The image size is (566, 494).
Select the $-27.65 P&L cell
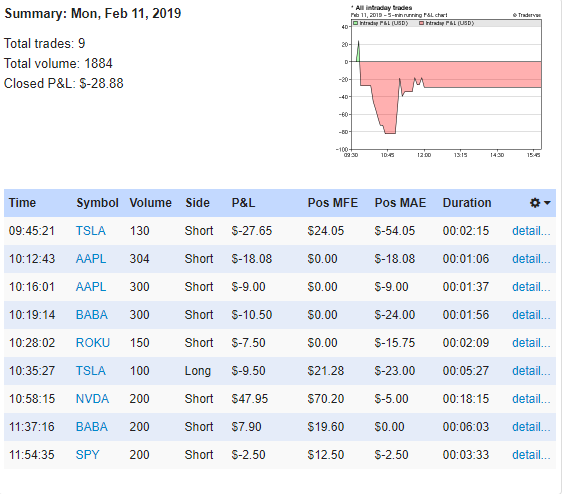coord(252,231)
